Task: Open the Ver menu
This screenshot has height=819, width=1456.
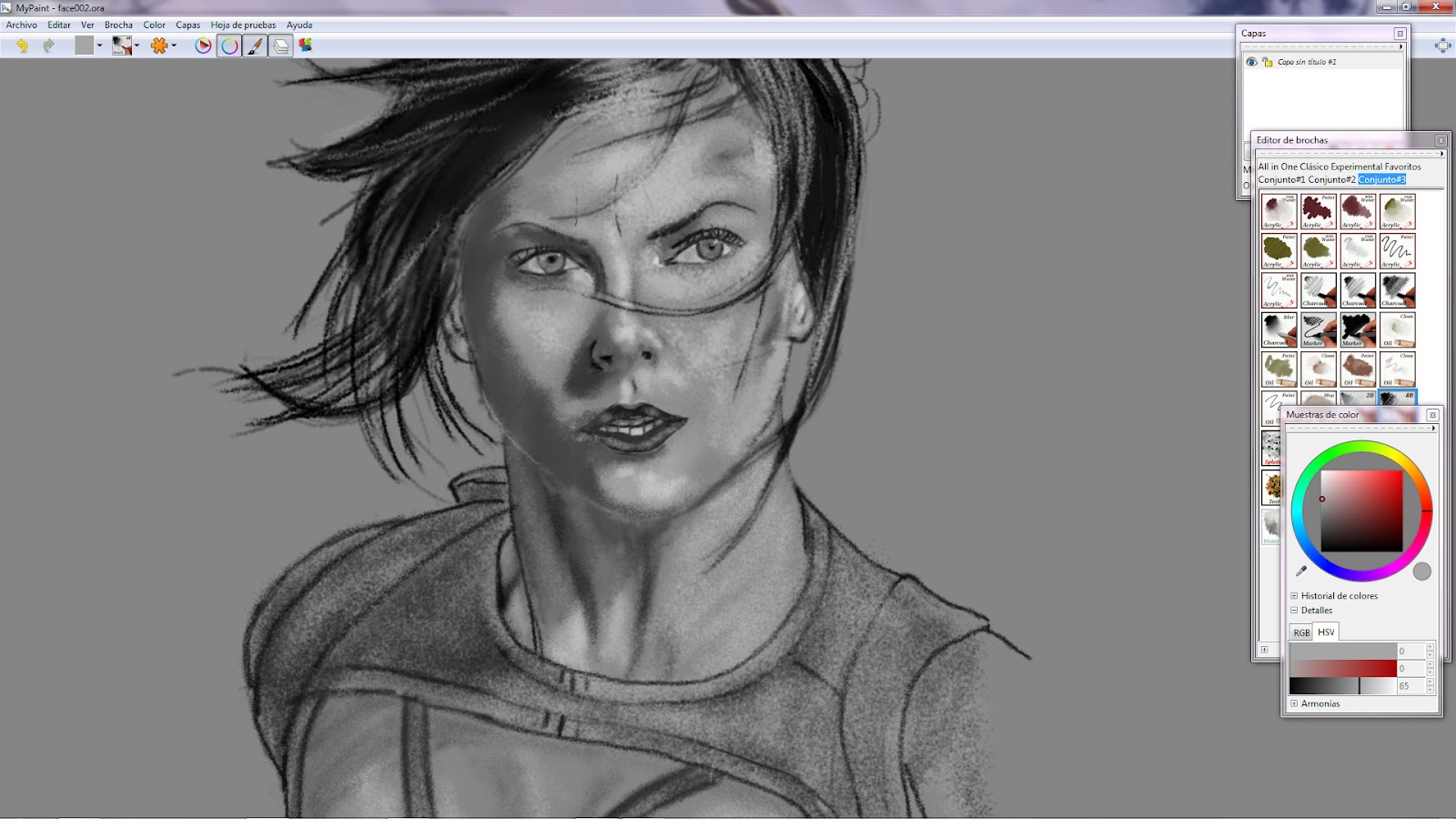Action: coord(87,25)
